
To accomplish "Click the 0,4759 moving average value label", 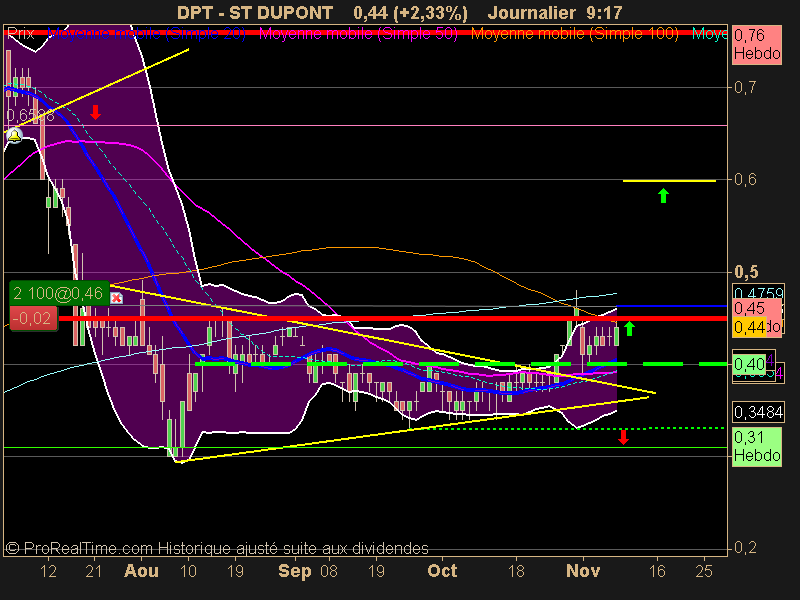I will tap(758, 293).
